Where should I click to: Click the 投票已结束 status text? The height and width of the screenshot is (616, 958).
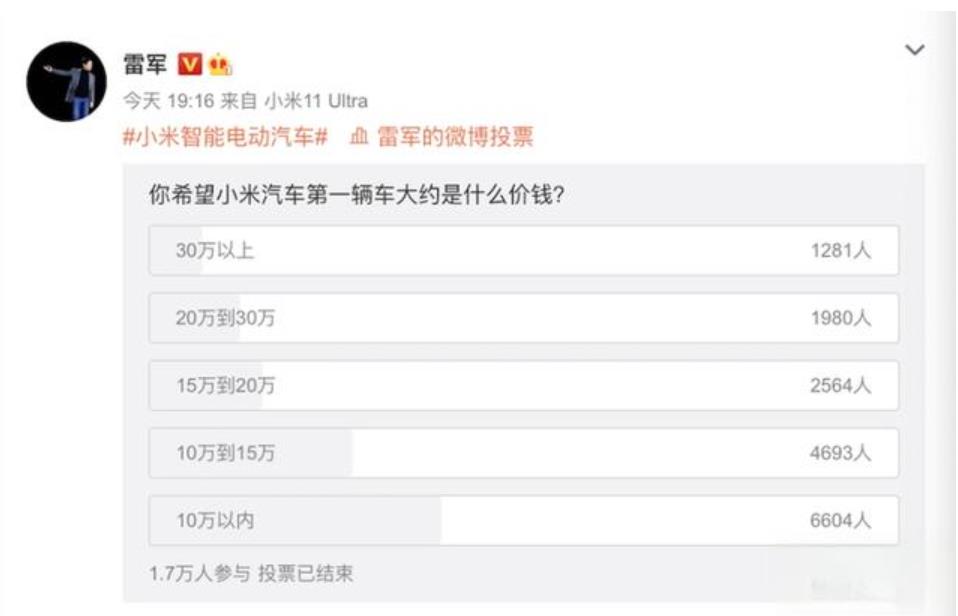305,574
